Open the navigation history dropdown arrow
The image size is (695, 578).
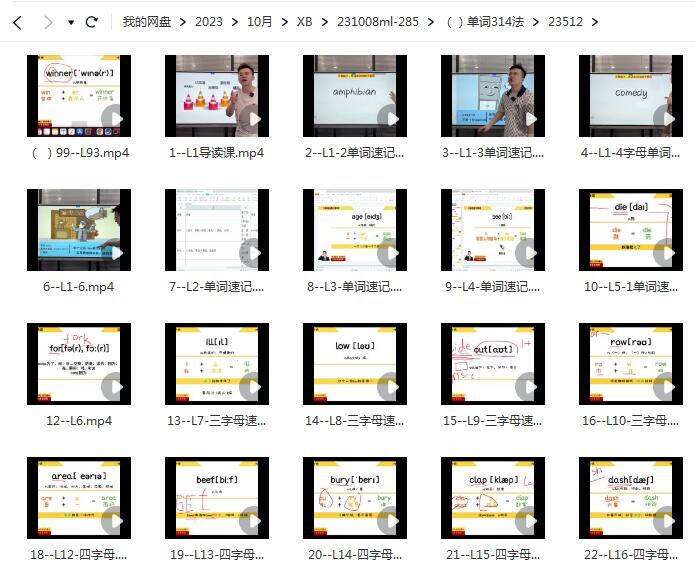coord(71,22)
